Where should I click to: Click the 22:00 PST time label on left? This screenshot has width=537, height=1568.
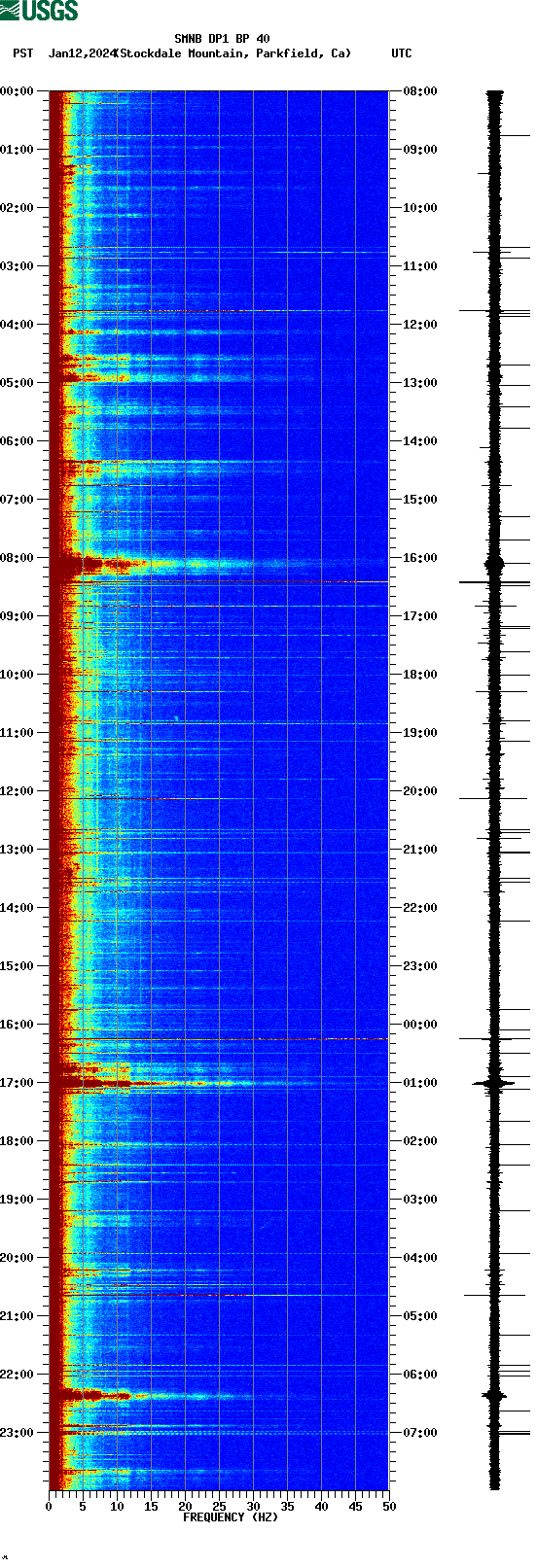tap(18, 1375)
